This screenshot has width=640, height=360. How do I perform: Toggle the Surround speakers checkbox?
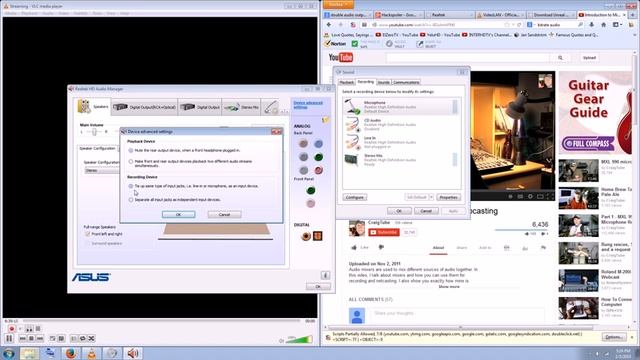87,243
